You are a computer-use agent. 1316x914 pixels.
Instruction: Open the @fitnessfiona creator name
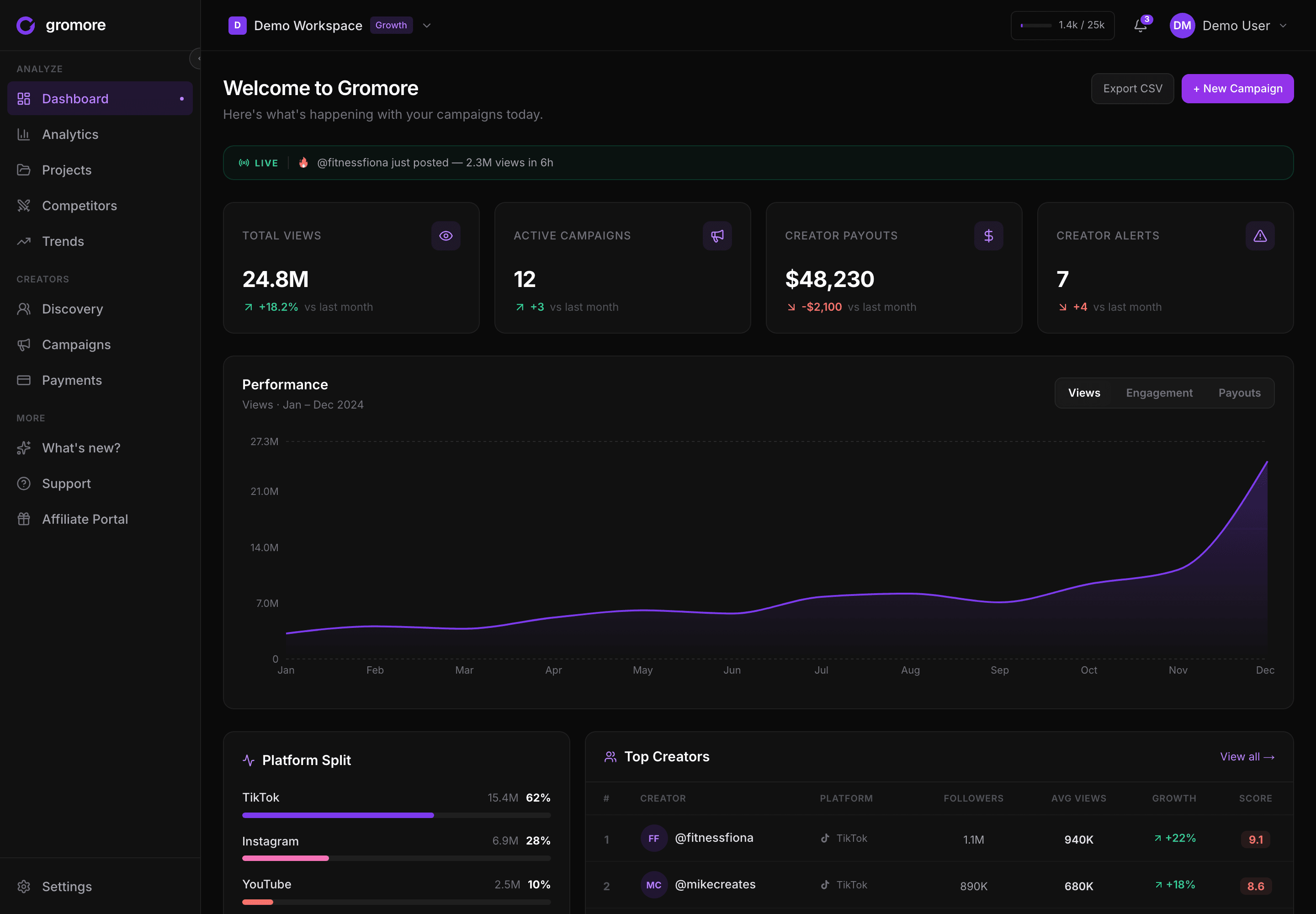click(714, 838)
